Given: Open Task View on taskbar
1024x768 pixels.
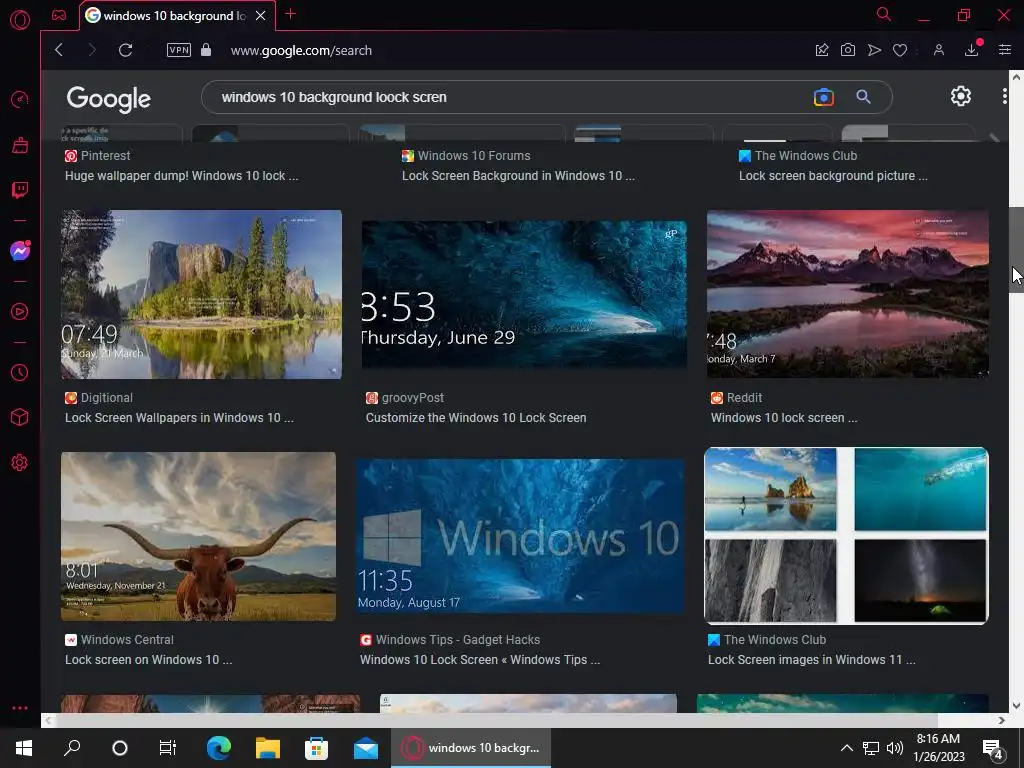Looking at the screenshot, I should pyautogui.click(x=168, y=748).
